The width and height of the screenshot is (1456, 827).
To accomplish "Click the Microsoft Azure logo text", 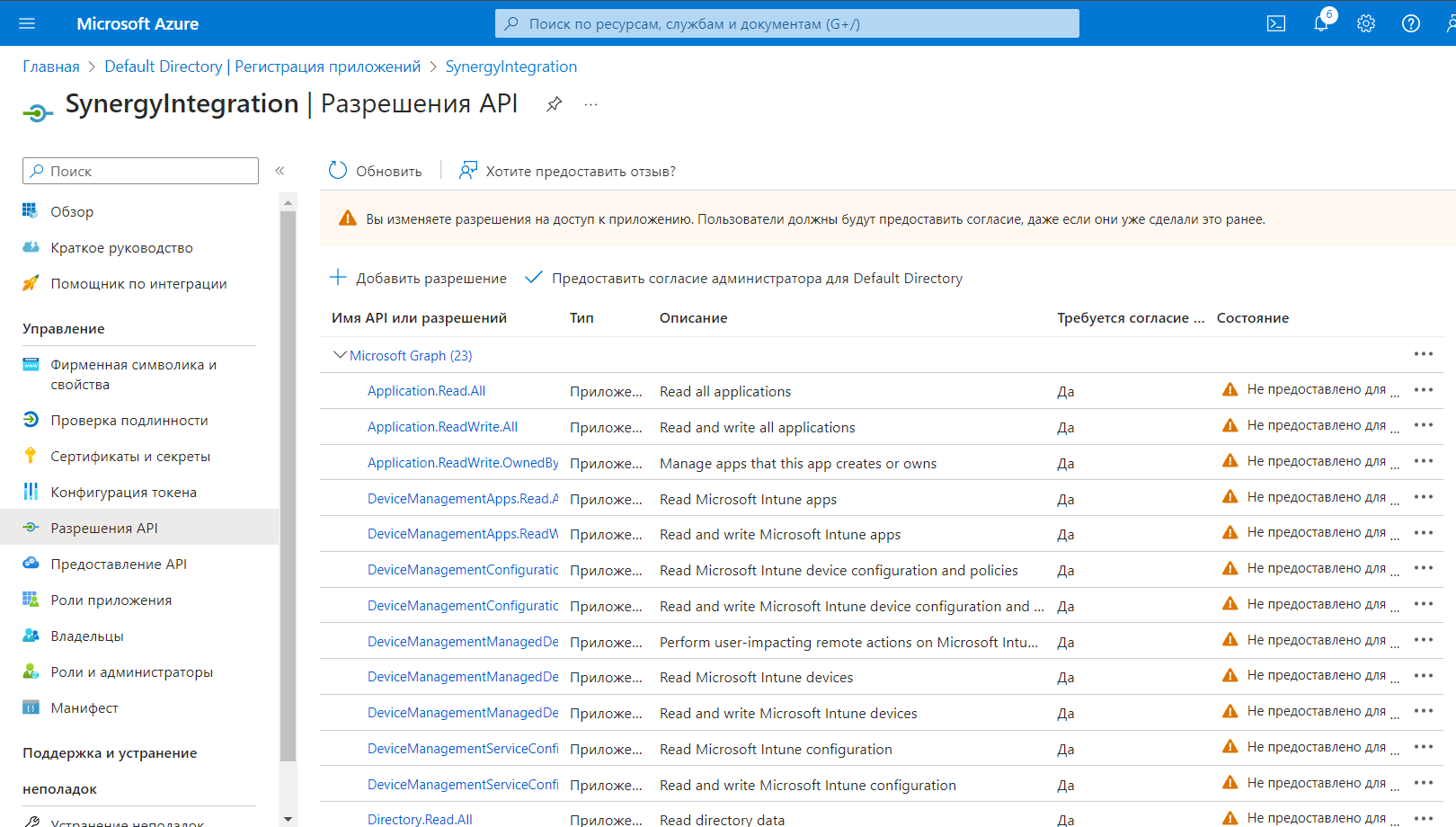I will [x=138, y=23].
